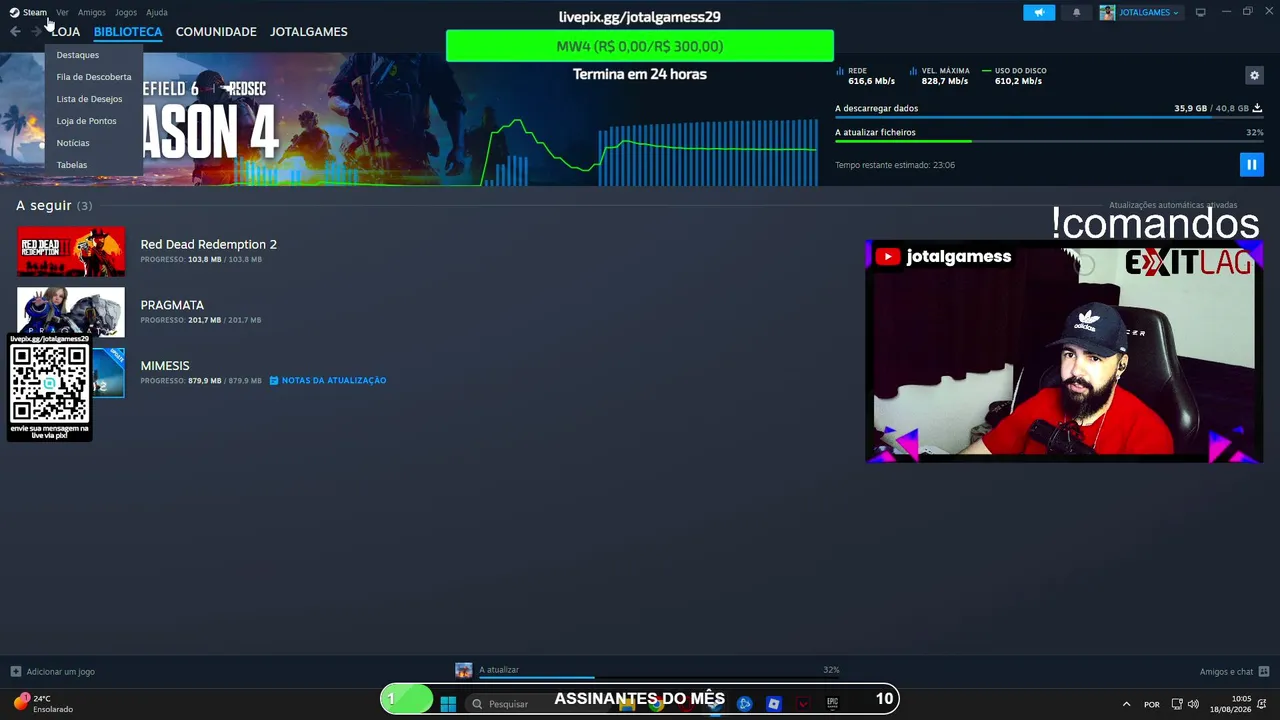Click the announcements megaphone button

(x=1039, y=12)
